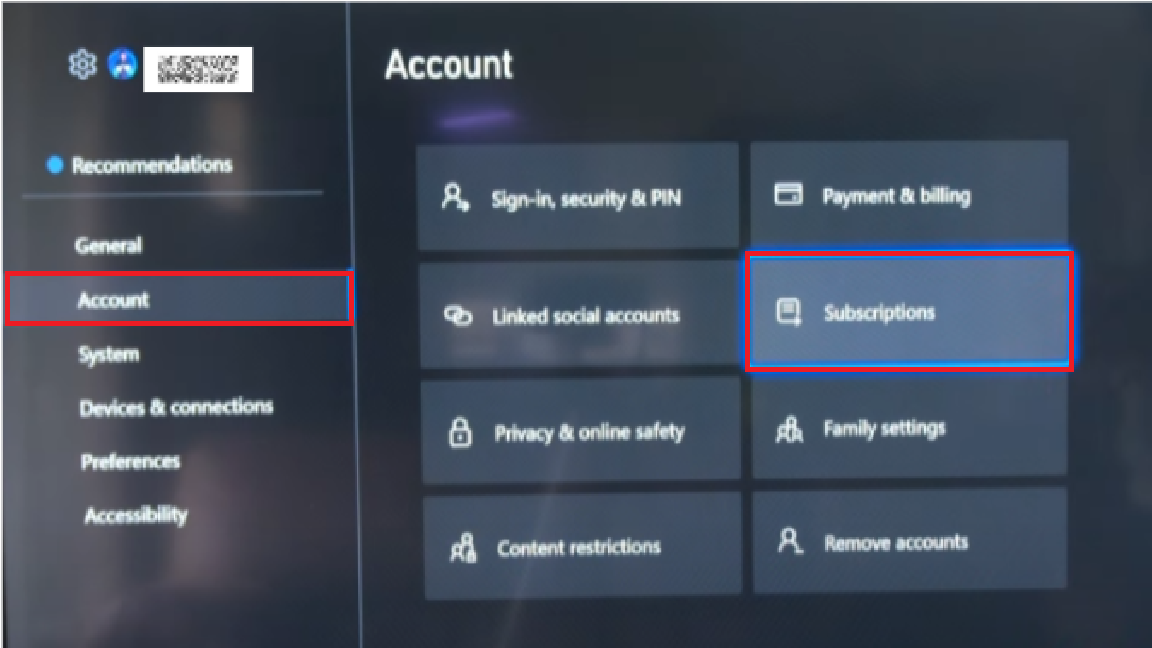Click the Family settings people icon
1152x648 pixels.
click(x=790, y=429)
